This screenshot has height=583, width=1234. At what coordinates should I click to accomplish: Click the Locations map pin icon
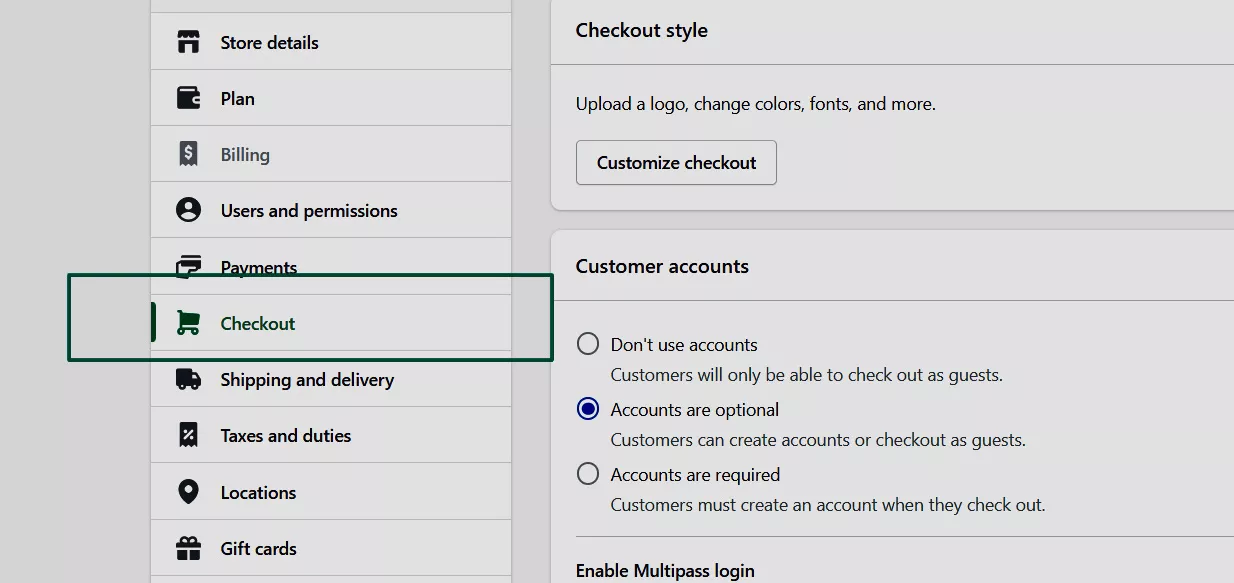189,491
